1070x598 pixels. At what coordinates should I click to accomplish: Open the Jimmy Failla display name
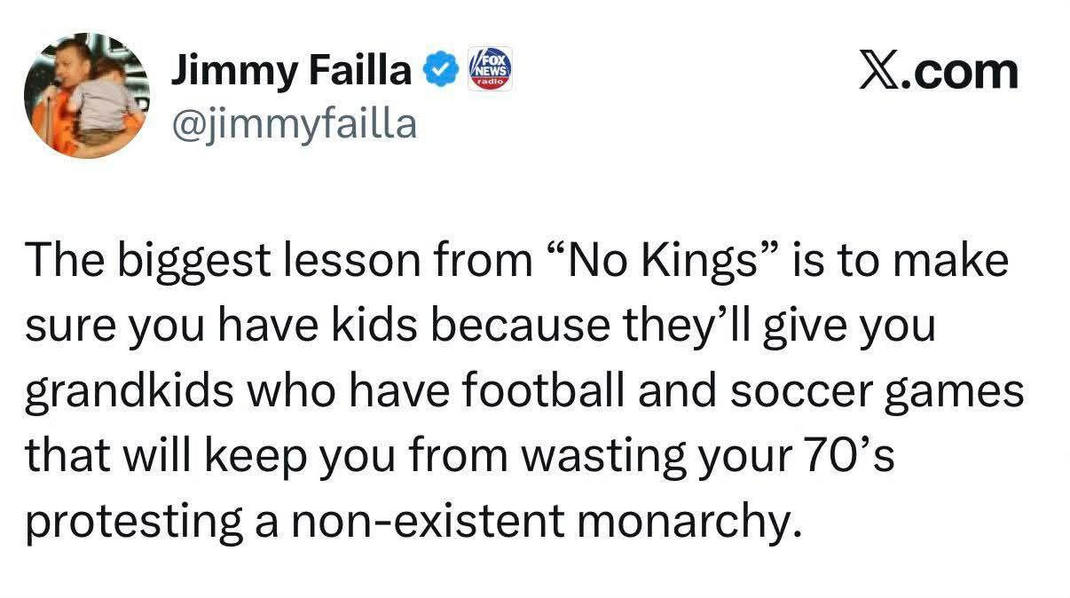[291, 72]
